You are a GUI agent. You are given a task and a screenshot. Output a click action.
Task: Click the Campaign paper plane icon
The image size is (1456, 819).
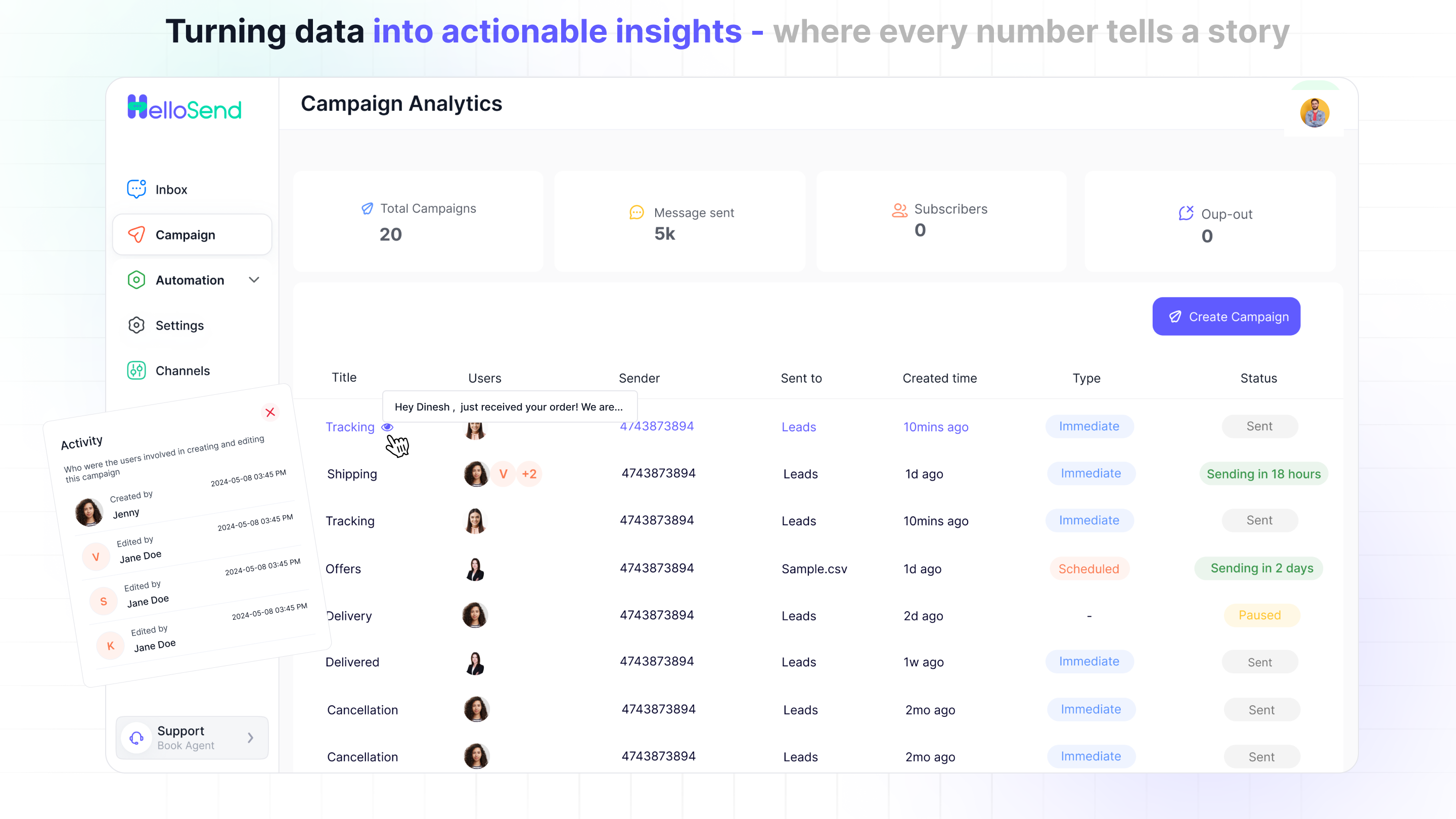click(x=136, y=235)
